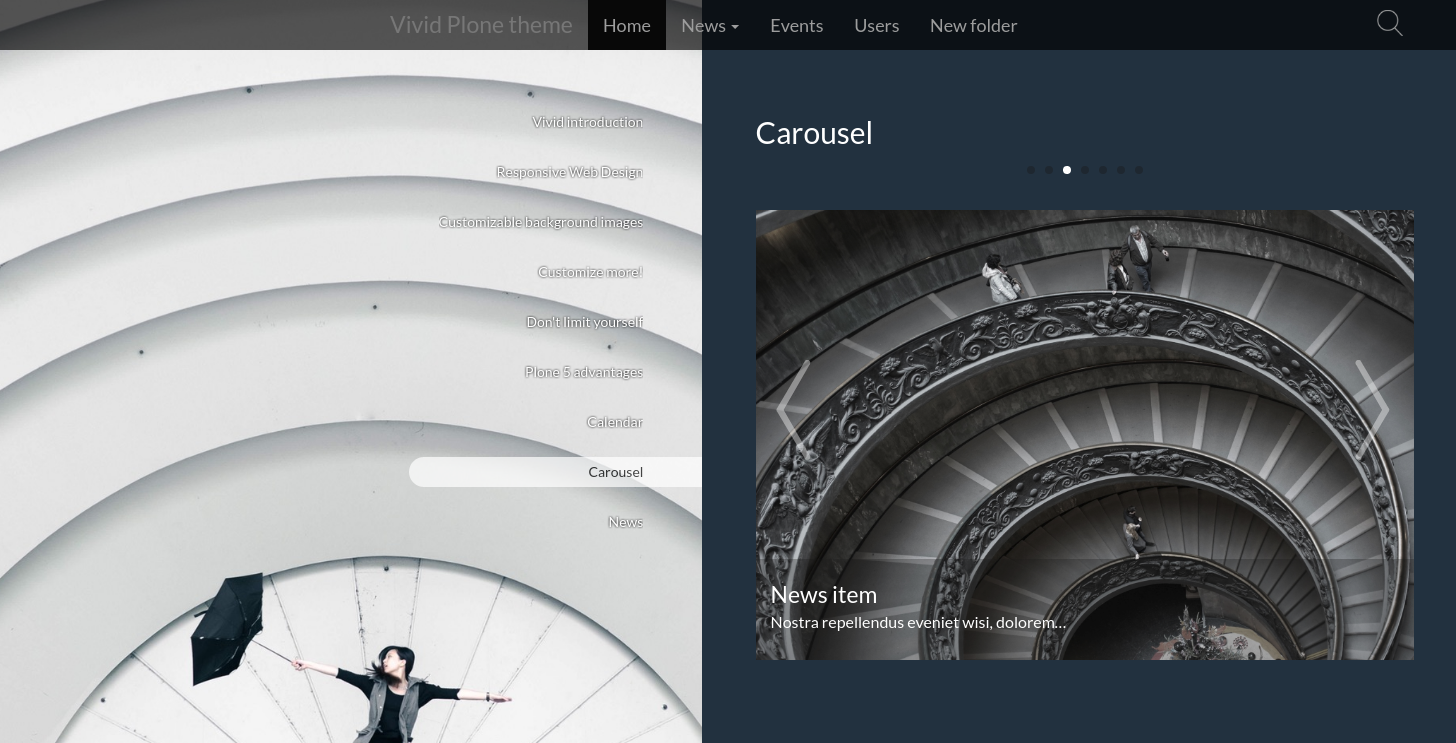Navigate to Don't limit yourself section

(x=585, y=322)
